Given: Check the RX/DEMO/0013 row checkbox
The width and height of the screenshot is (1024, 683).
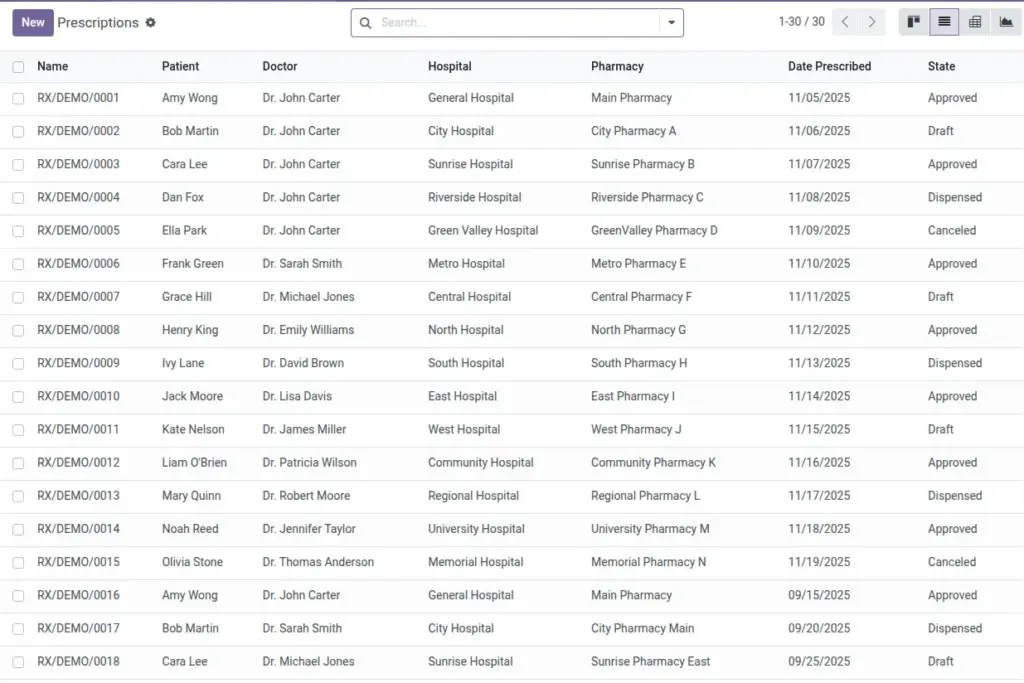Looking at the screenshot, I should (18, 496).
